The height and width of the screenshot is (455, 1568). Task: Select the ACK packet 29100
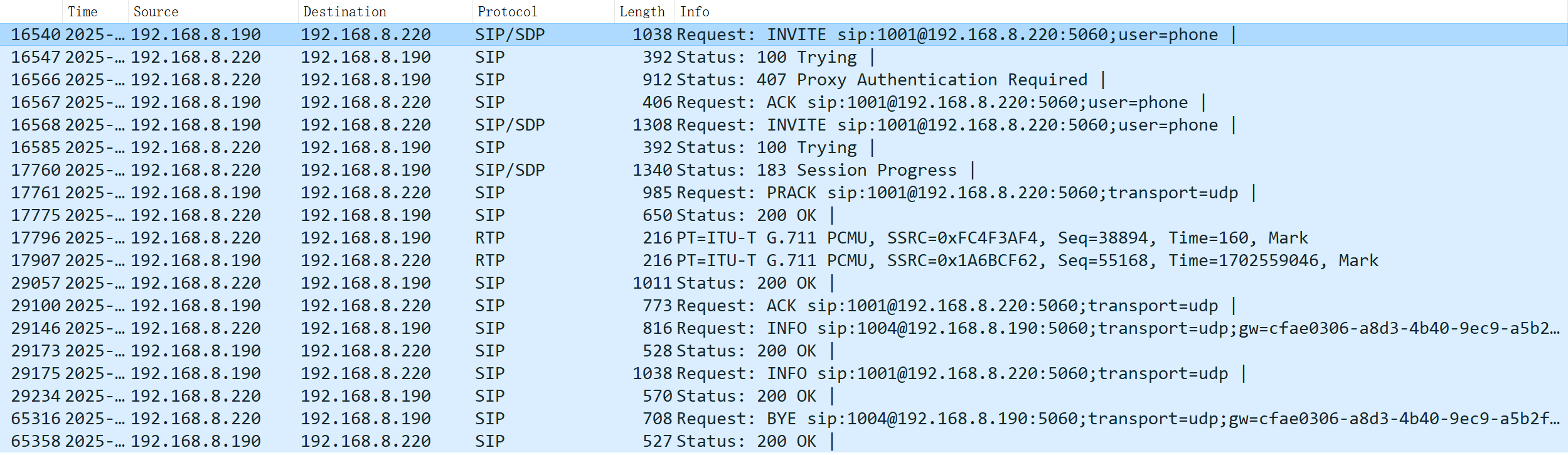(376, 306)
